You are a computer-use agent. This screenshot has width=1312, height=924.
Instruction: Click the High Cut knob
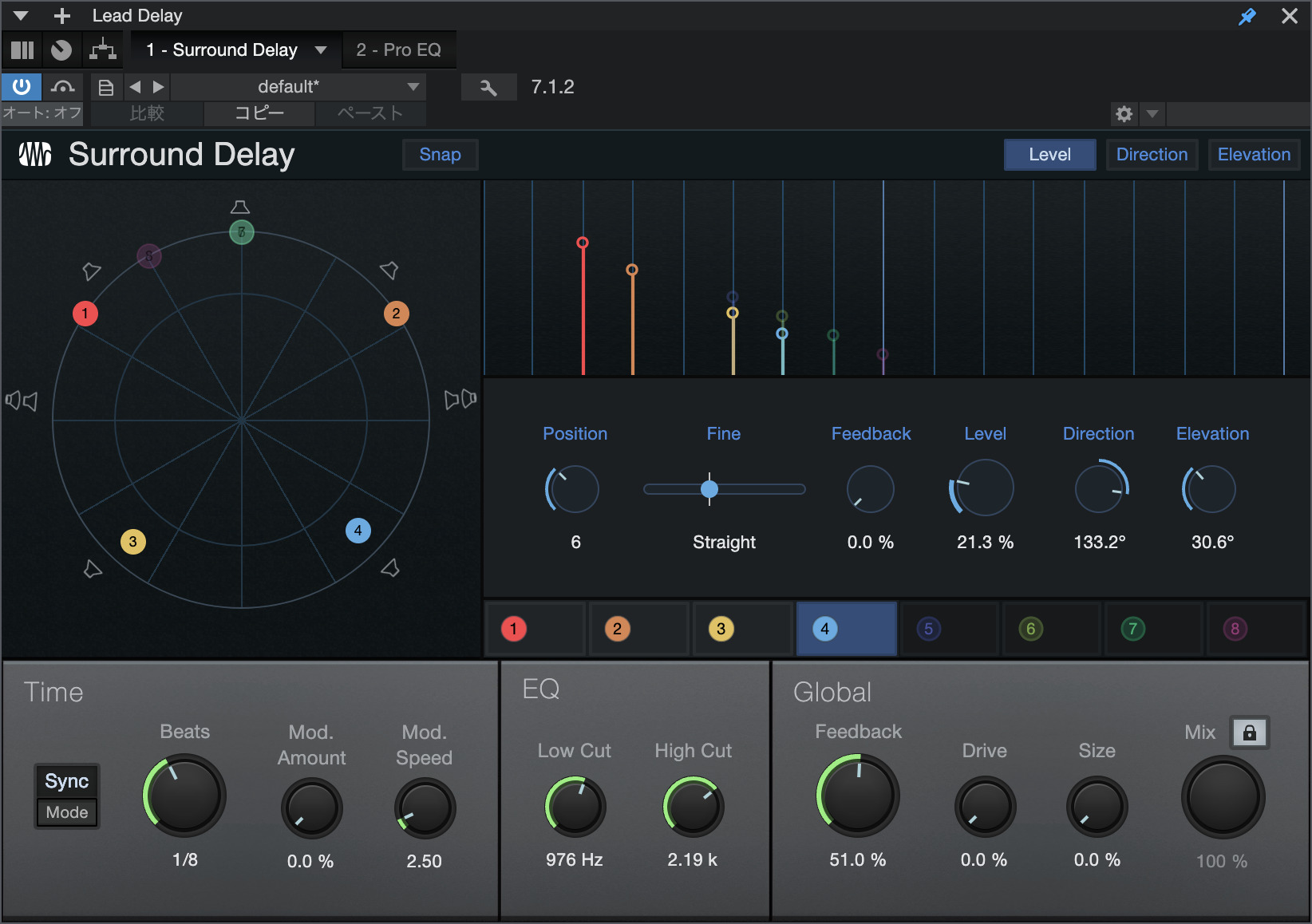coord(693,807)
